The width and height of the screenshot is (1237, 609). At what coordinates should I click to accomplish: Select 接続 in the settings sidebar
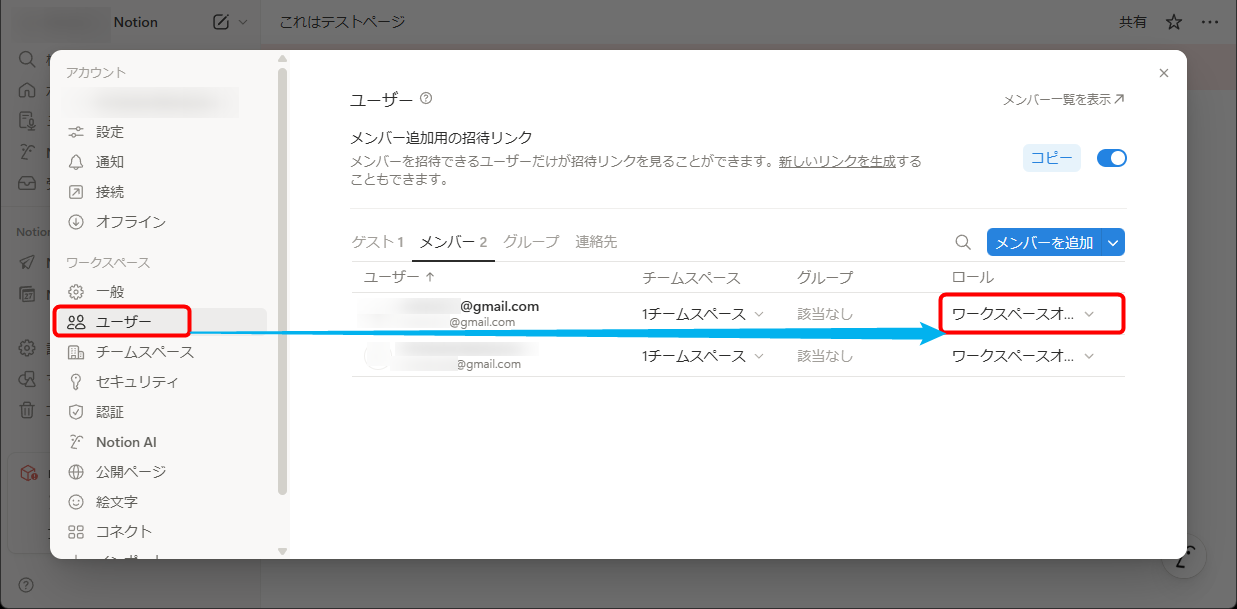pos(109,192)
